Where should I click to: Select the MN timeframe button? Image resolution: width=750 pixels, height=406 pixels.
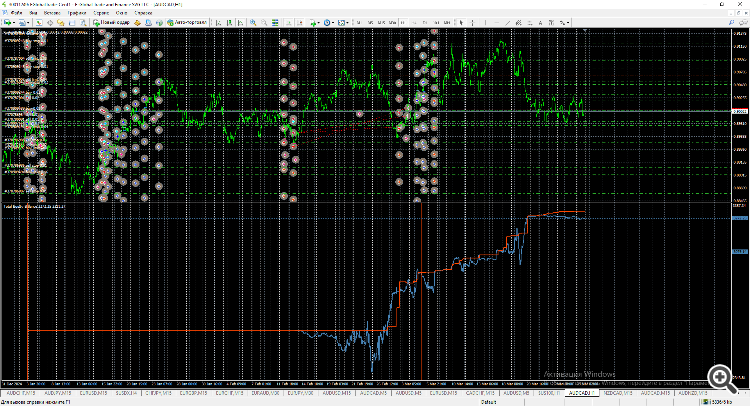coord(447,22)
